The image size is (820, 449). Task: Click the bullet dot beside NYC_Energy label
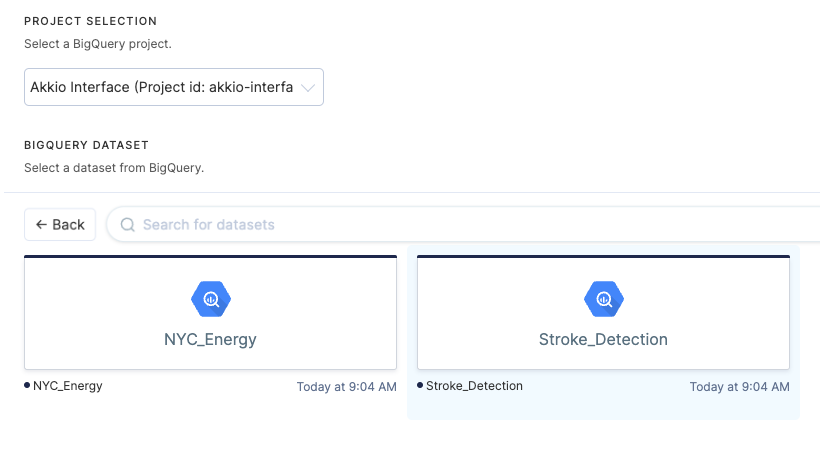[x=27, y=385]
